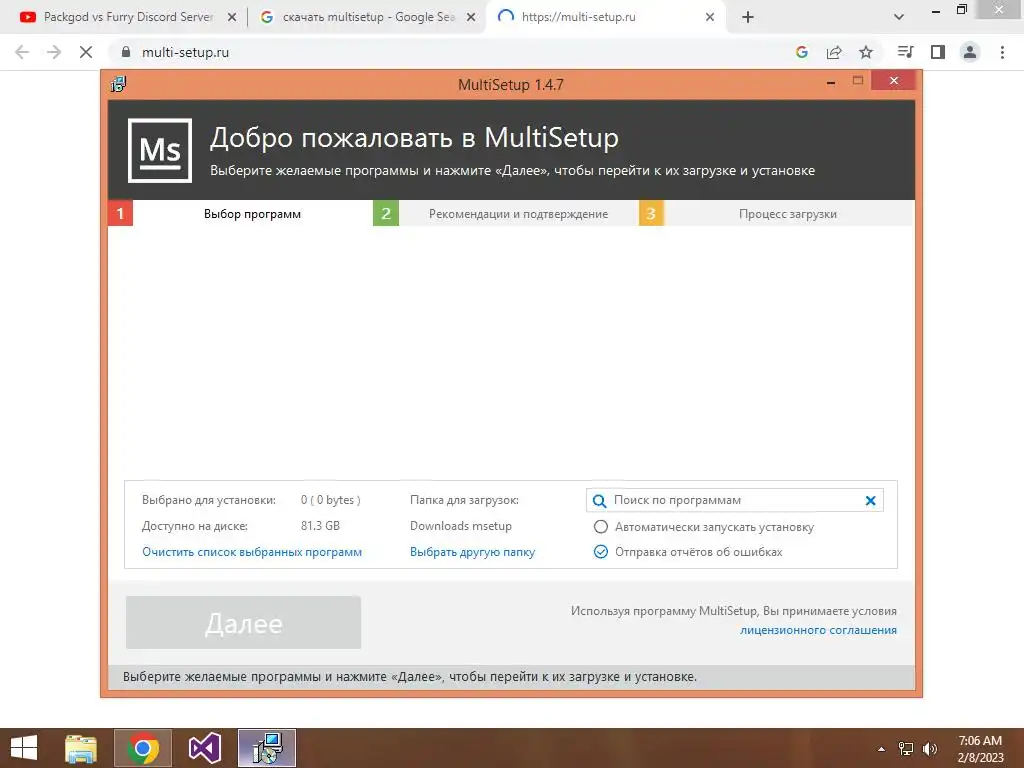Viewport: 1024px width, 768px height.
Task: Click the 0 ( 0 bytes ) selected value
Action: (330, 500)
